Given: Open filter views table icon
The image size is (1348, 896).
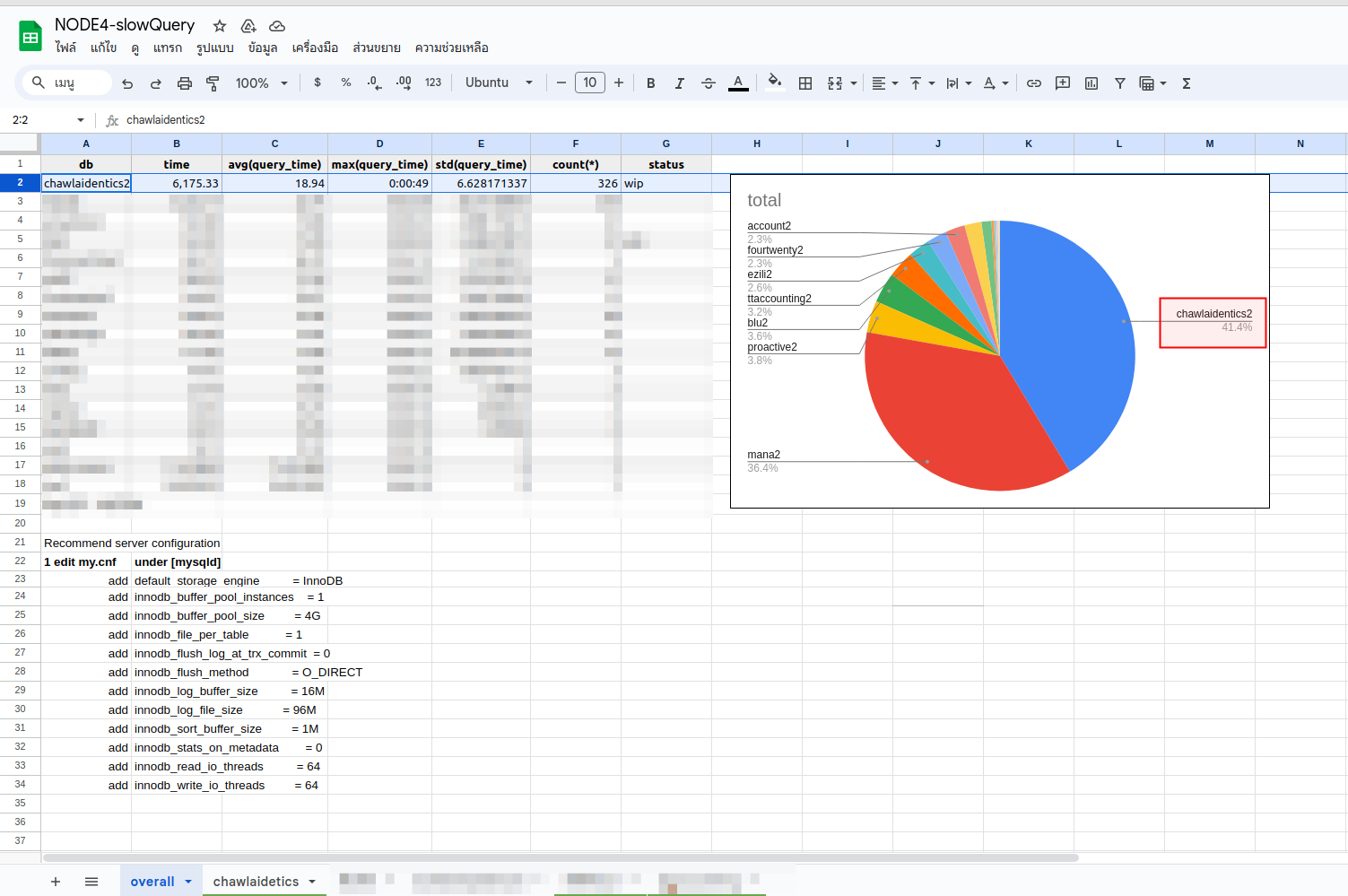Looking at the screenshot, I should point(1147,83).
